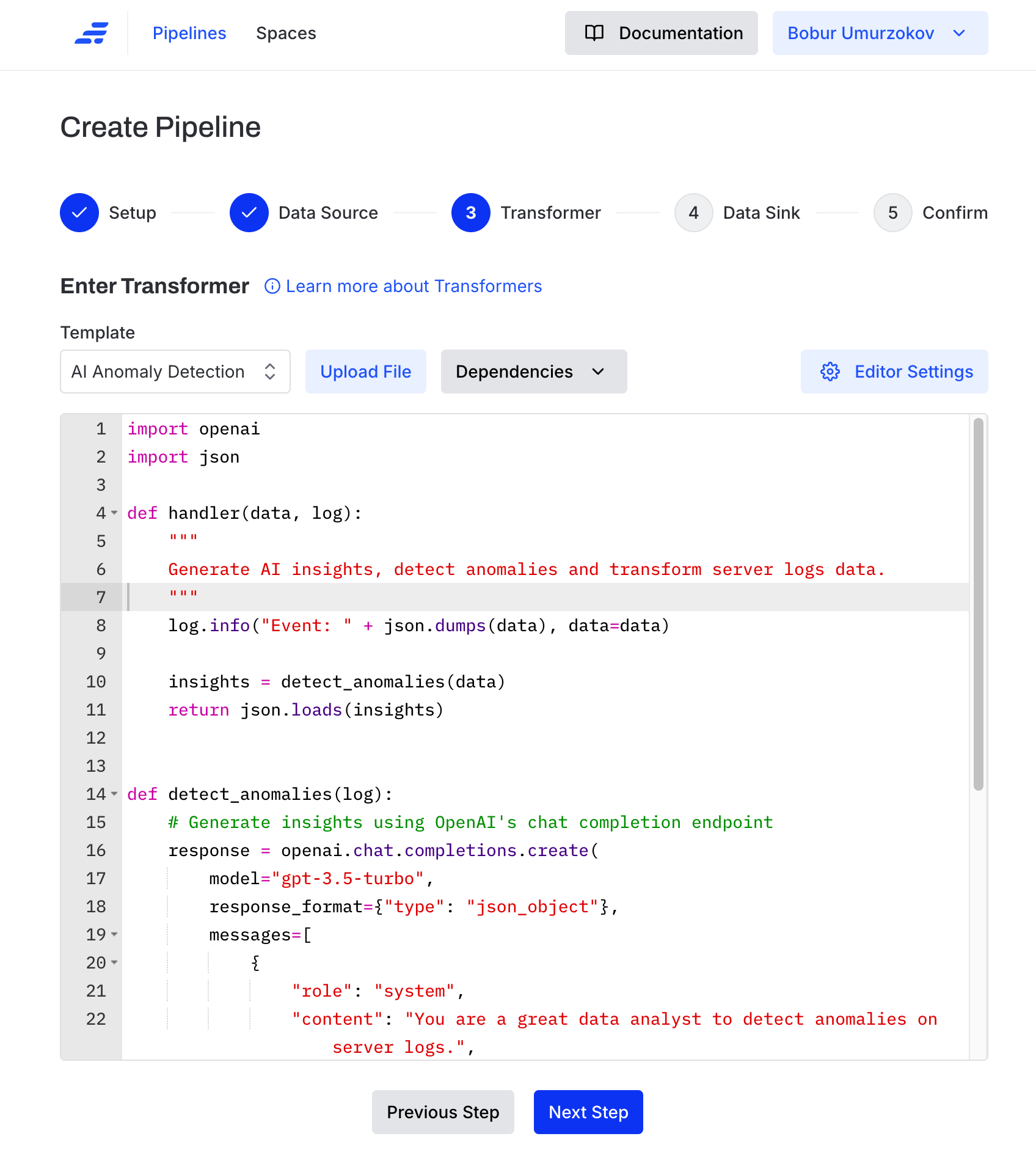Image resolution: width=1036 pixels, height=1161 pixels.
Task: Collapse the detect_anomalies fold at line 14
Action: [114, 794]
